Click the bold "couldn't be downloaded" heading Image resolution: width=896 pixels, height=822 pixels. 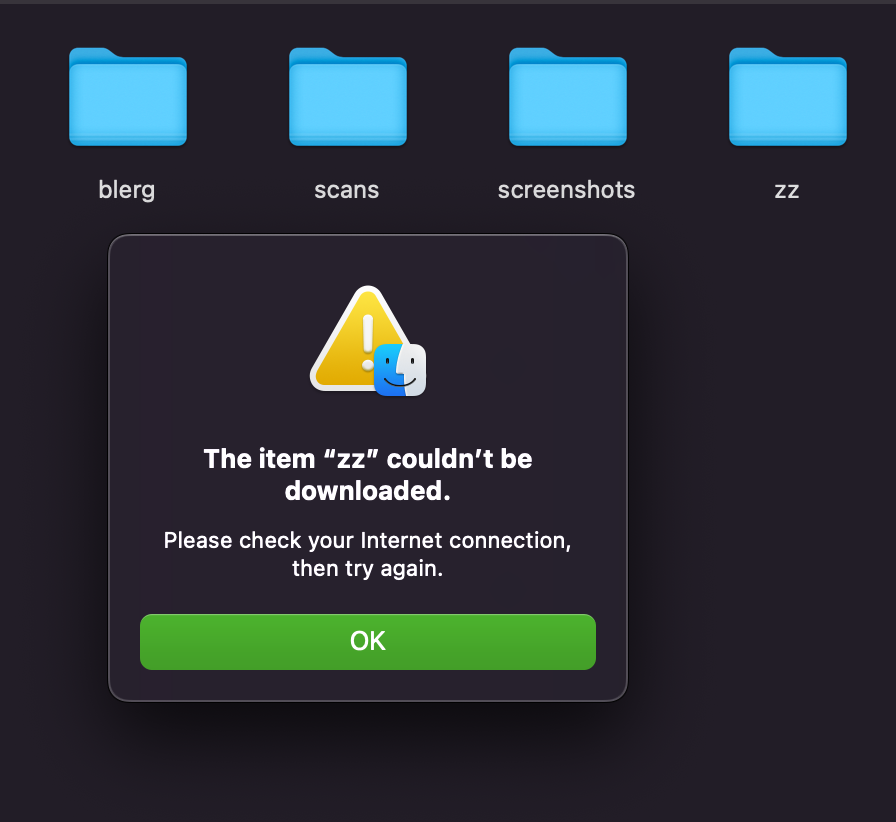click(368, 474)
